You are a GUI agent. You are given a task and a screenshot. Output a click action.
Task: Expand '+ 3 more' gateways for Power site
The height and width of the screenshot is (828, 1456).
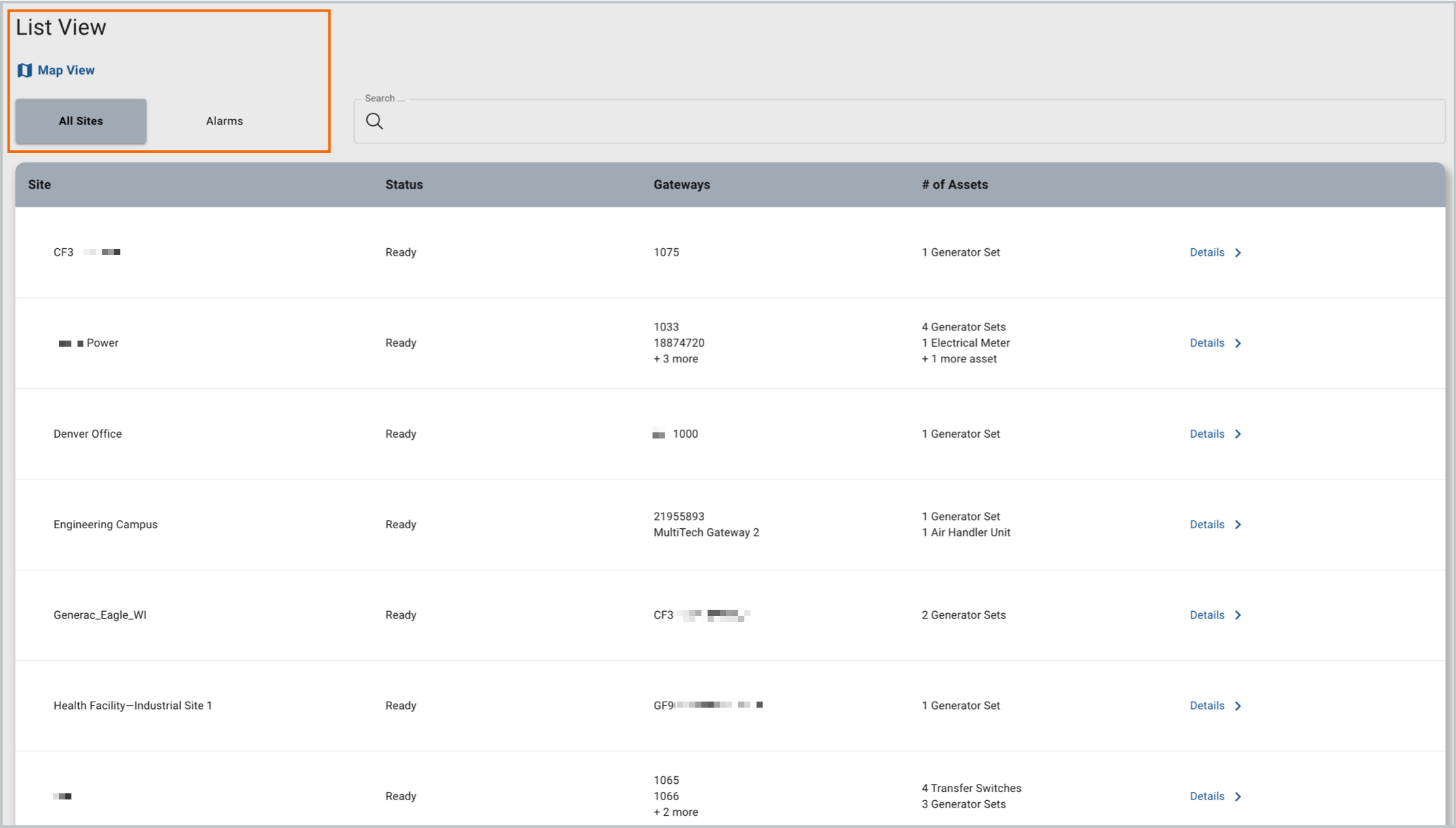click(676, 358)
